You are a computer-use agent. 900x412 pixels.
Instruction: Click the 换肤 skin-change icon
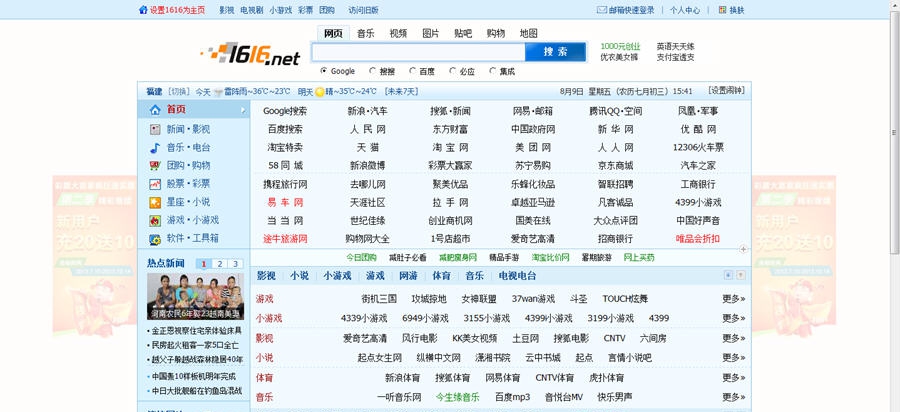(x=722, y=10)
